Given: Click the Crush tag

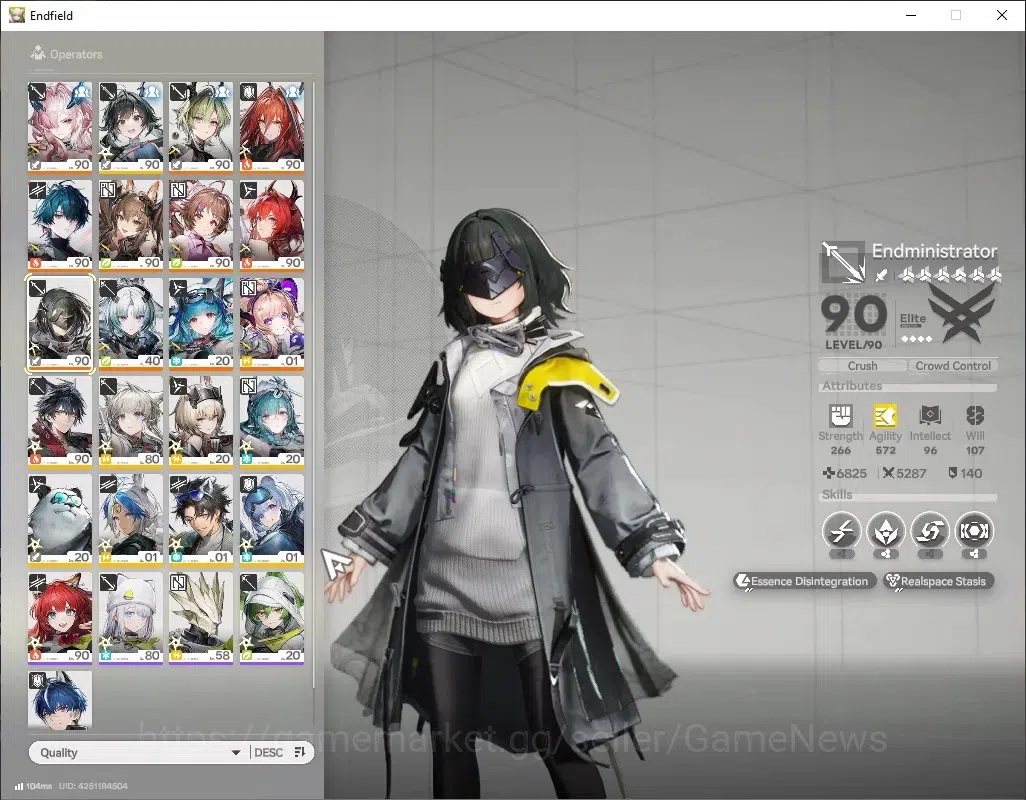Looking at the screenshot, I should coord(862,366).
